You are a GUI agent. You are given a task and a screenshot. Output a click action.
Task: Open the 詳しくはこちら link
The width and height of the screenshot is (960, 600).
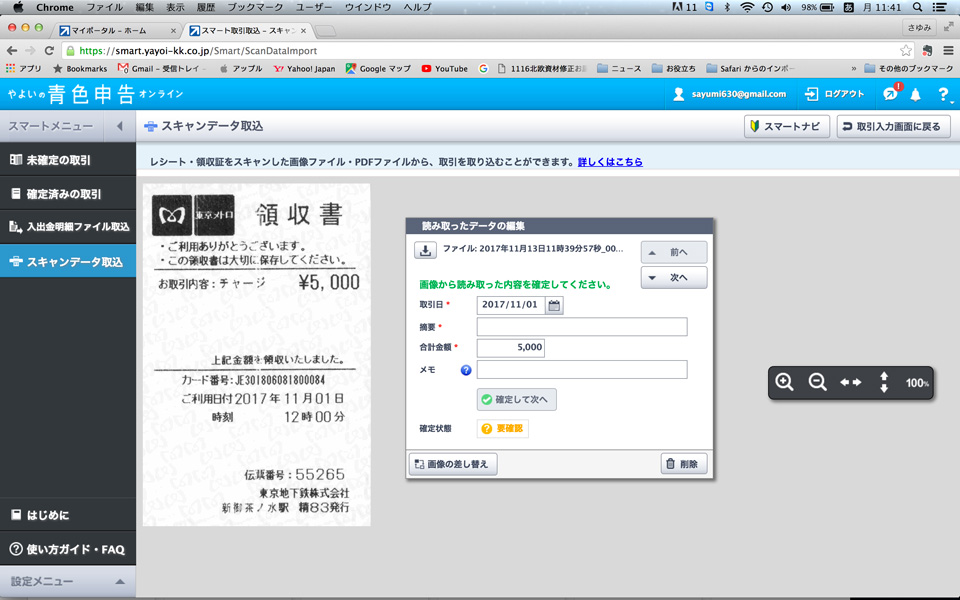[x=610, y=162]
